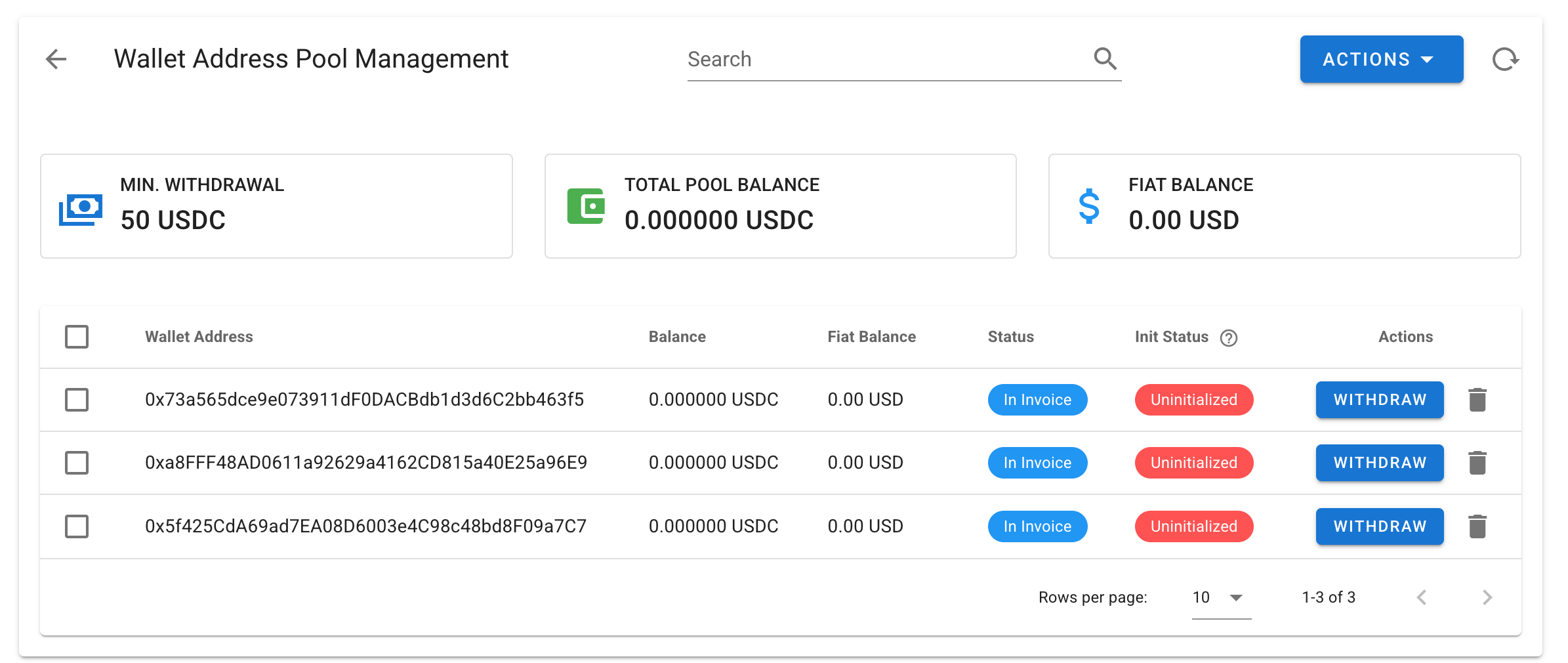The image size is (1568, 663).
Task: Delete the 0xa8FFF48 wallet address
Action: click(x=1477, y=463)
